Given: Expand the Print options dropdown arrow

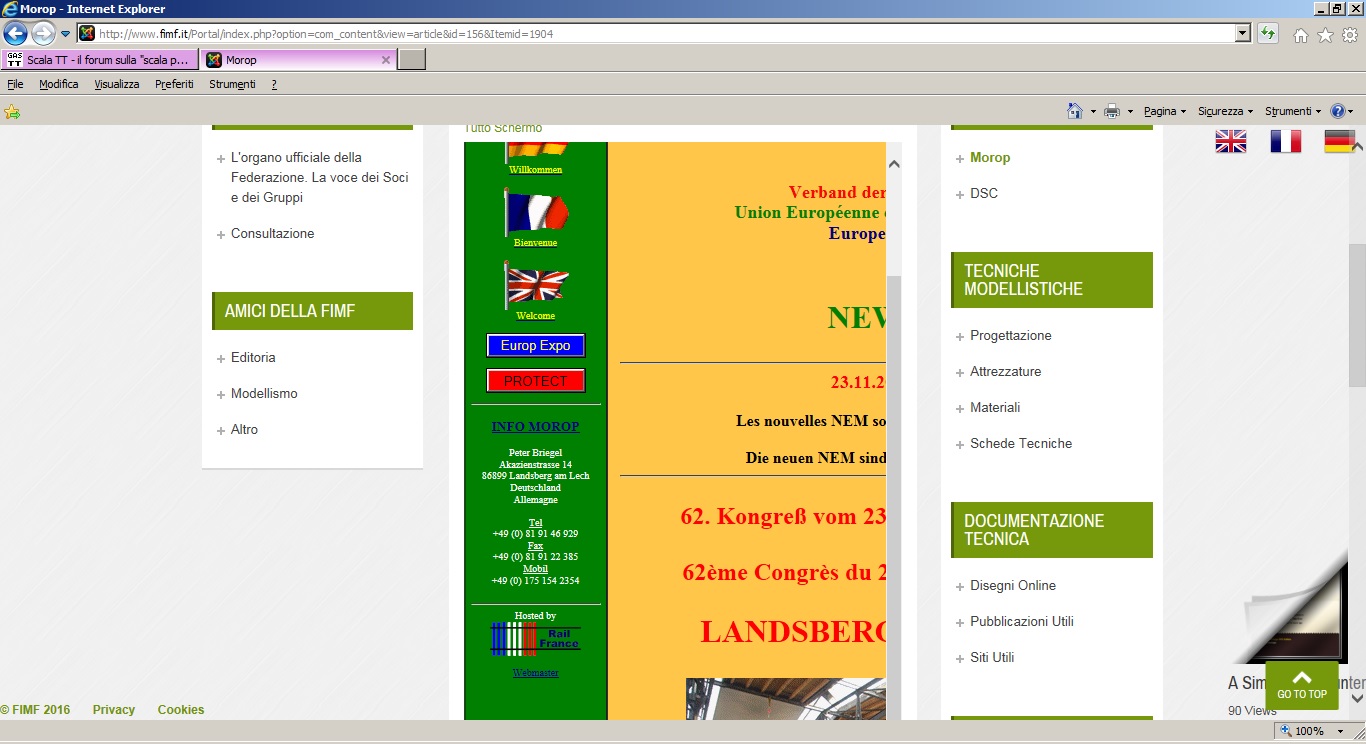Looking at the screenshot, I should click(1130, 111).
